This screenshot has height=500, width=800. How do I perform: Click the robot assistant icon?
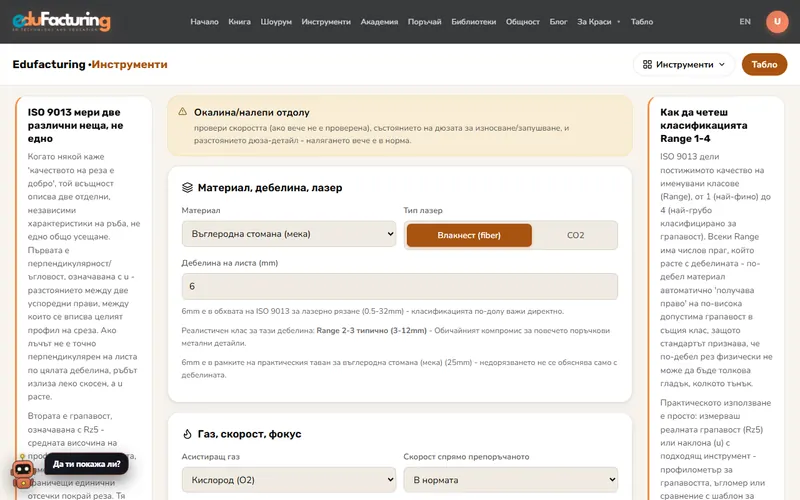pyautogui.click(x=23, y=472)
